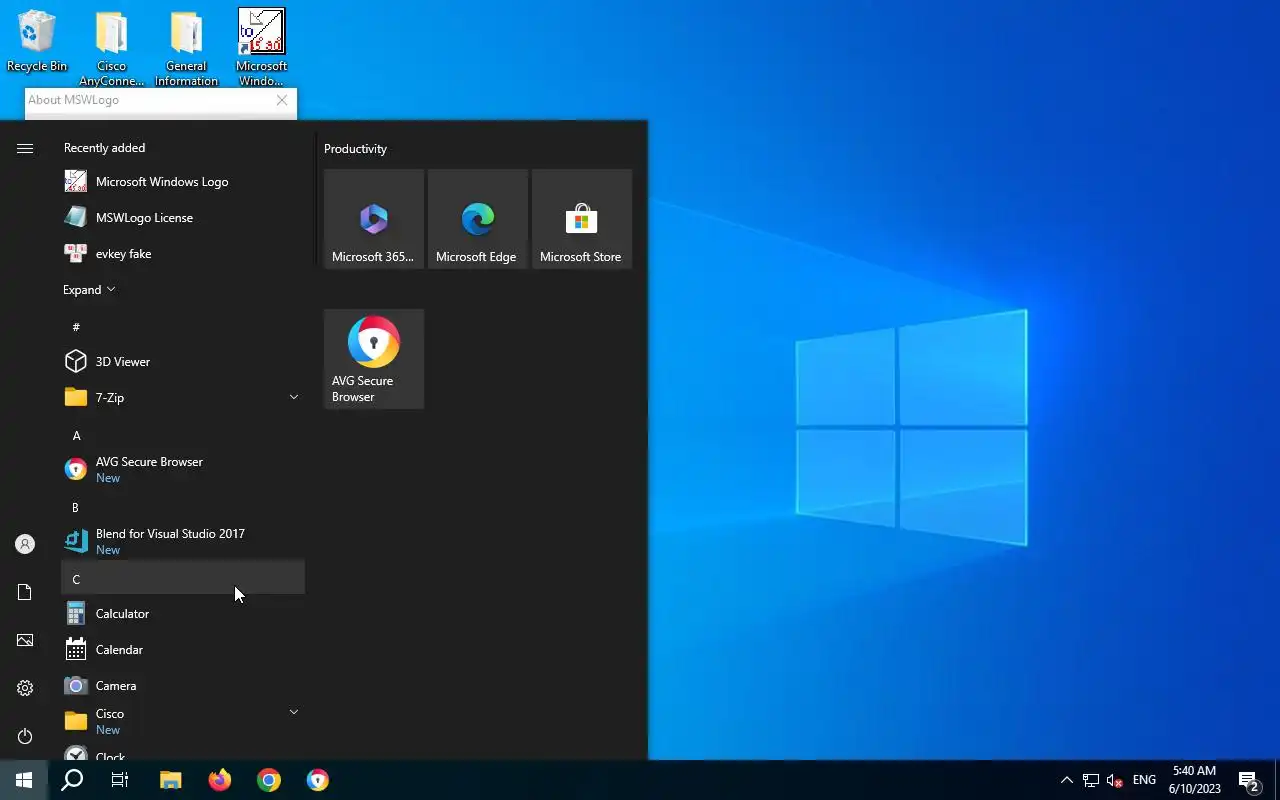Expand the Start menu hamburger navigation
1280x800 pixels.
click(25, 148)
